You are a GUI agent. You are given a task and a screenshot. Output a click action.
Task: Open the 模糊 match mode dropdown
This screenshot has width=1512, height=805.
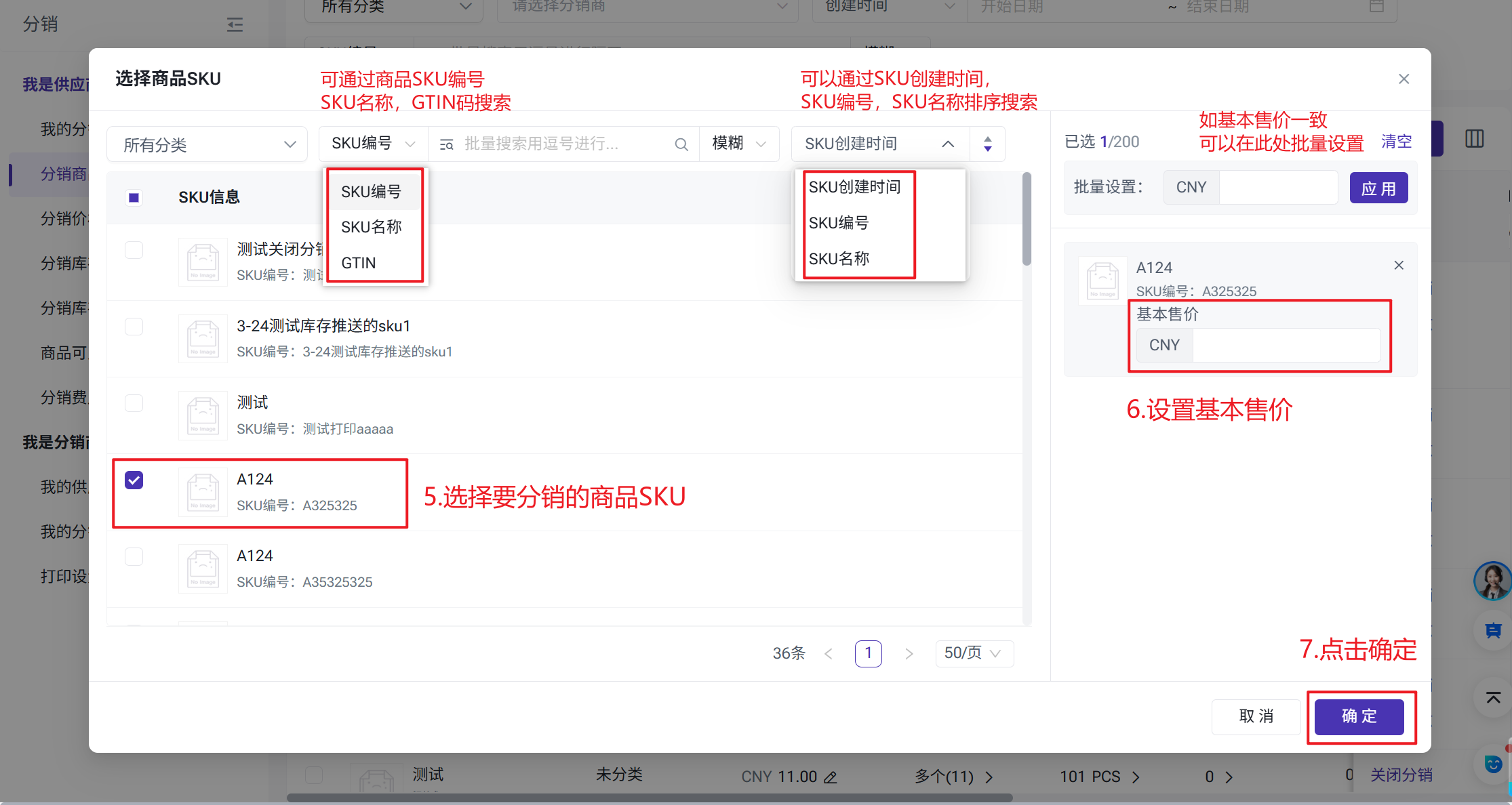(738, 144)
